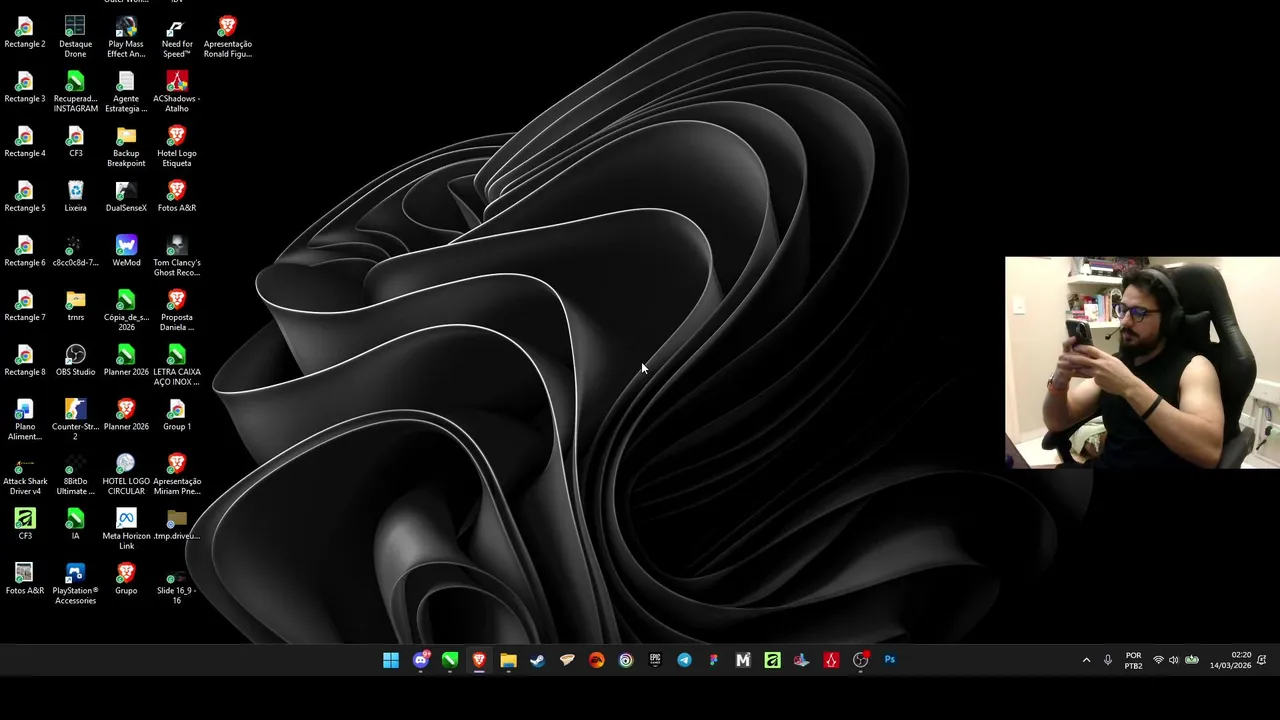Open the LETRA CAIXA AÇO INOX file
1280x720 pixels.
pos(177,365)
